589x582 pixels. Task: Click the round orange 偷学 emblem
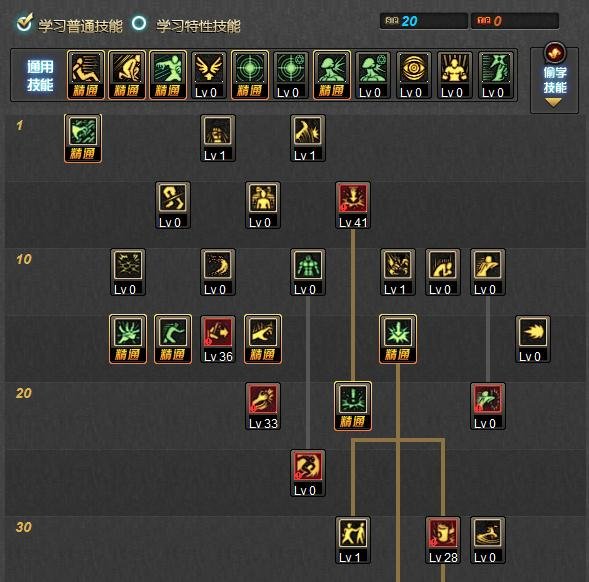[x=555, y=53]
